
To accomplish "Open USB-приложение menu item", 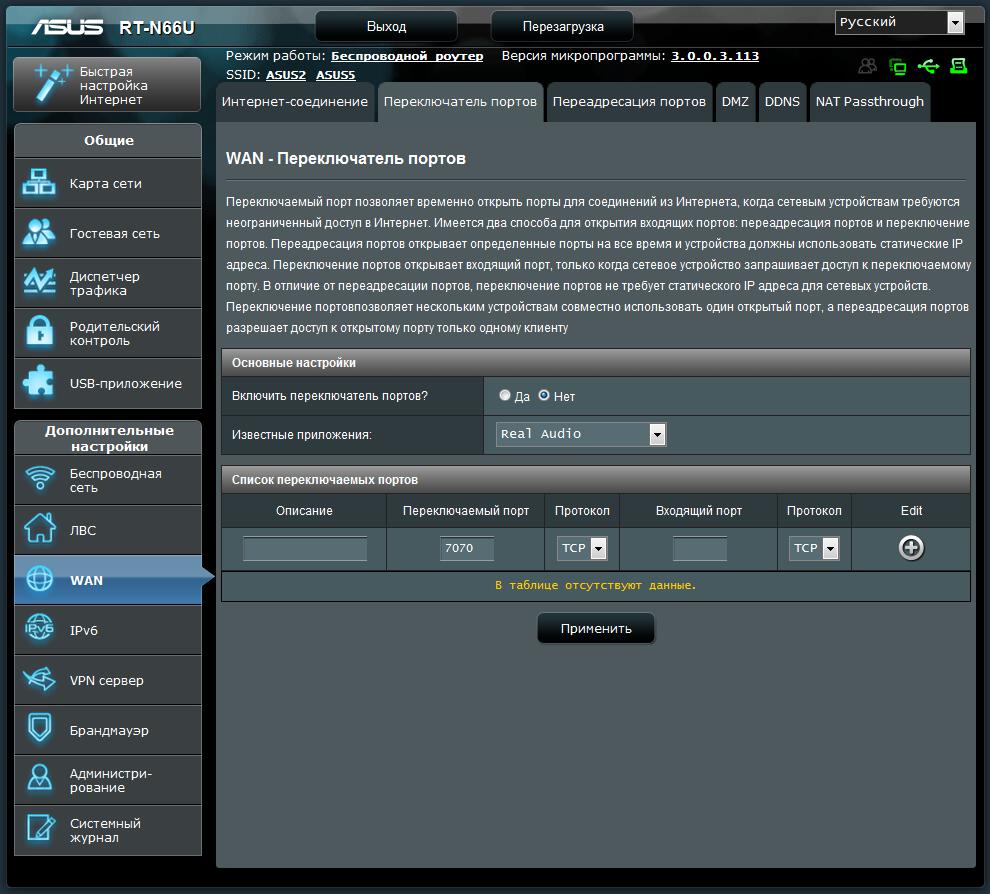I will [108, 383].
